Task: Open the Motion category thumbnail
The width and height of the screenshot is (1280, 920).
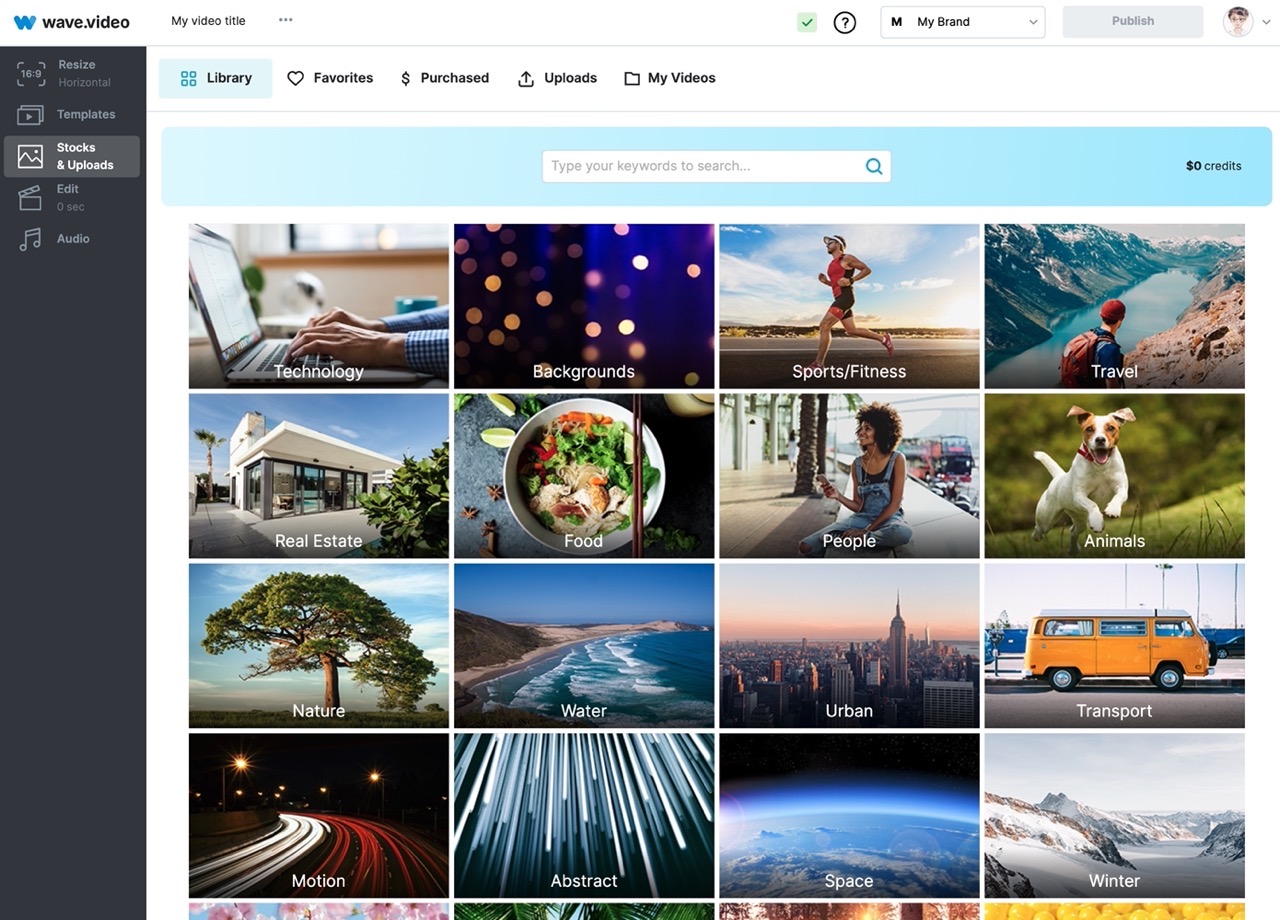Action: pos(319,816)
